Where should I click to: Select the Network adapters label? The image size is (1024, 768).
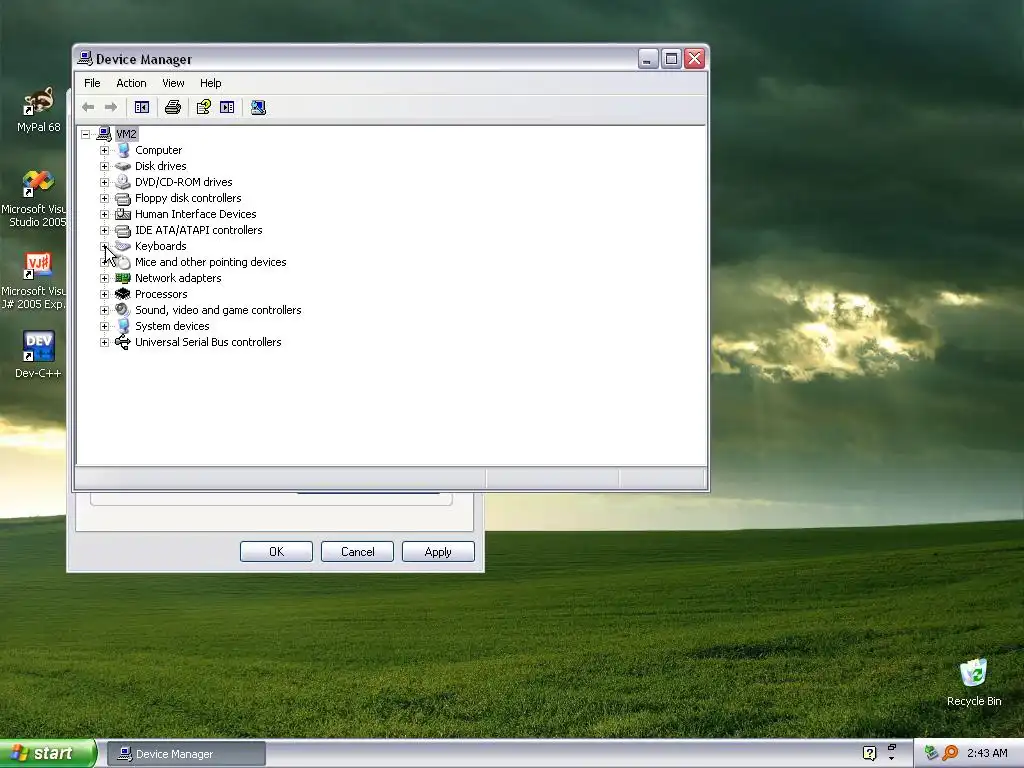point(178,278)
